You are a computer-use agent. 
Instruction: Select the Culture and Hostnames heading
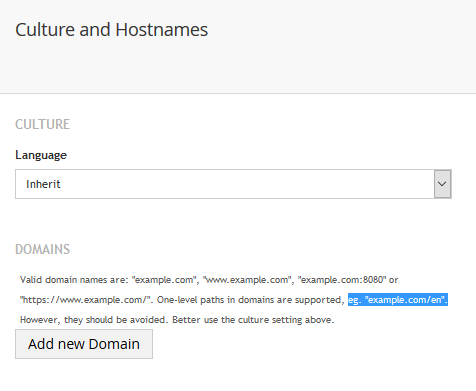tap(111, 30)
